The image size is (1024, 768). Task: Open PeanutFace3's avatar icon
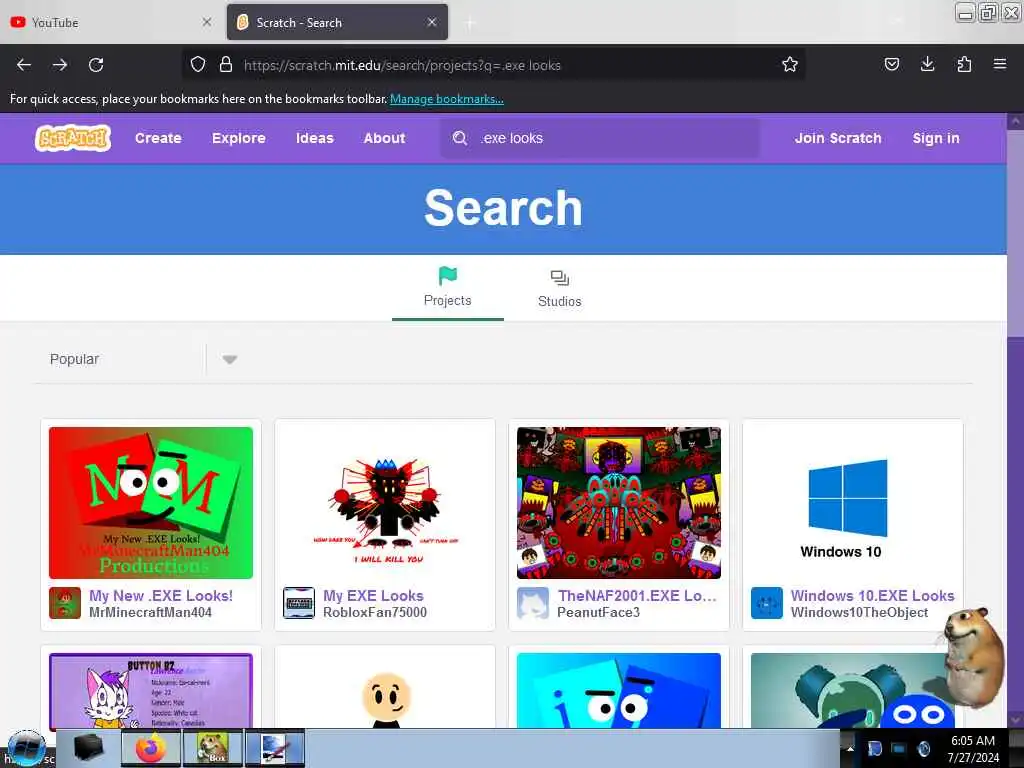[x=533, y=603]
